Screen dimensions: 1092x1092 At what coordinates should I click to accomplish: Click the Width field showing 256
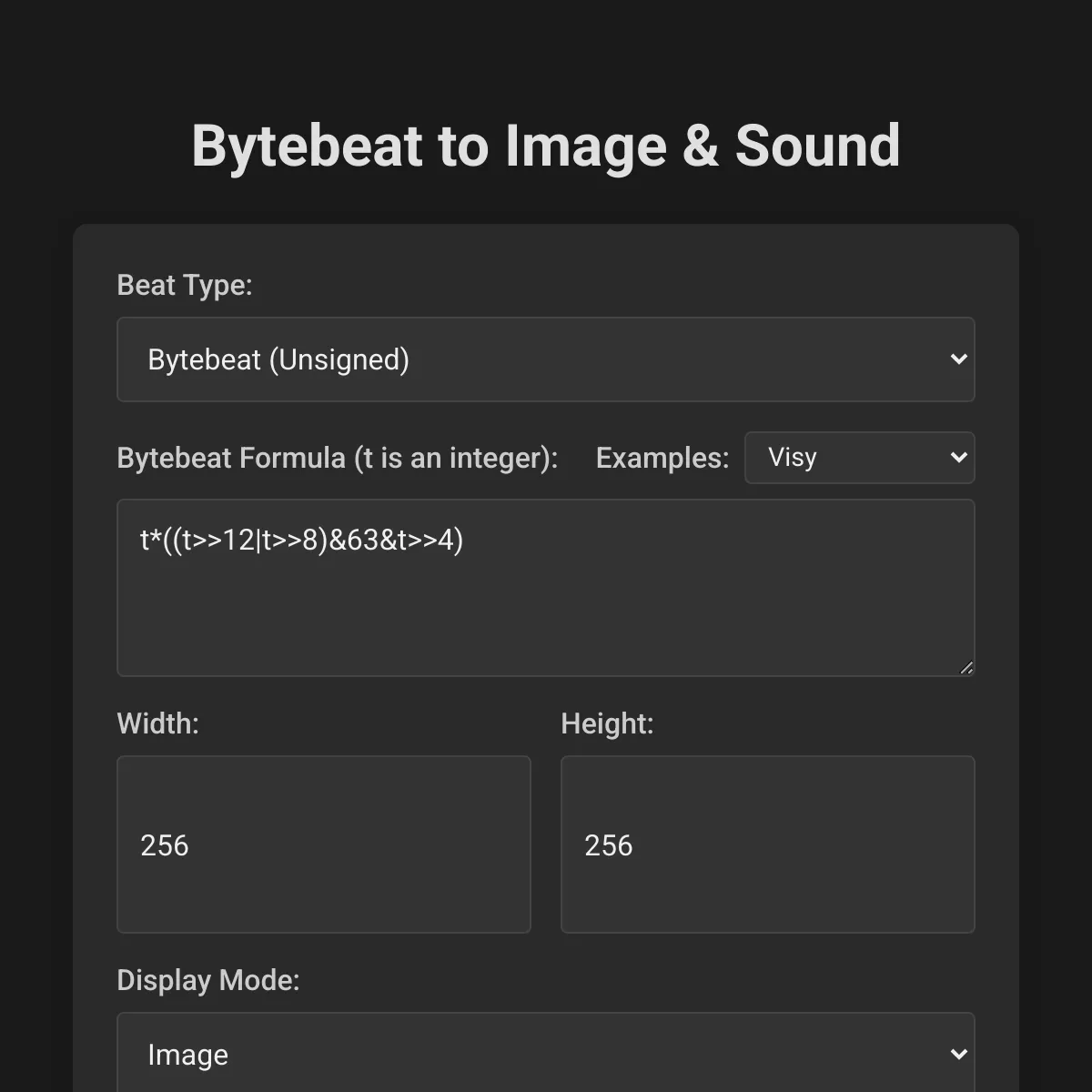click(323, 844)
